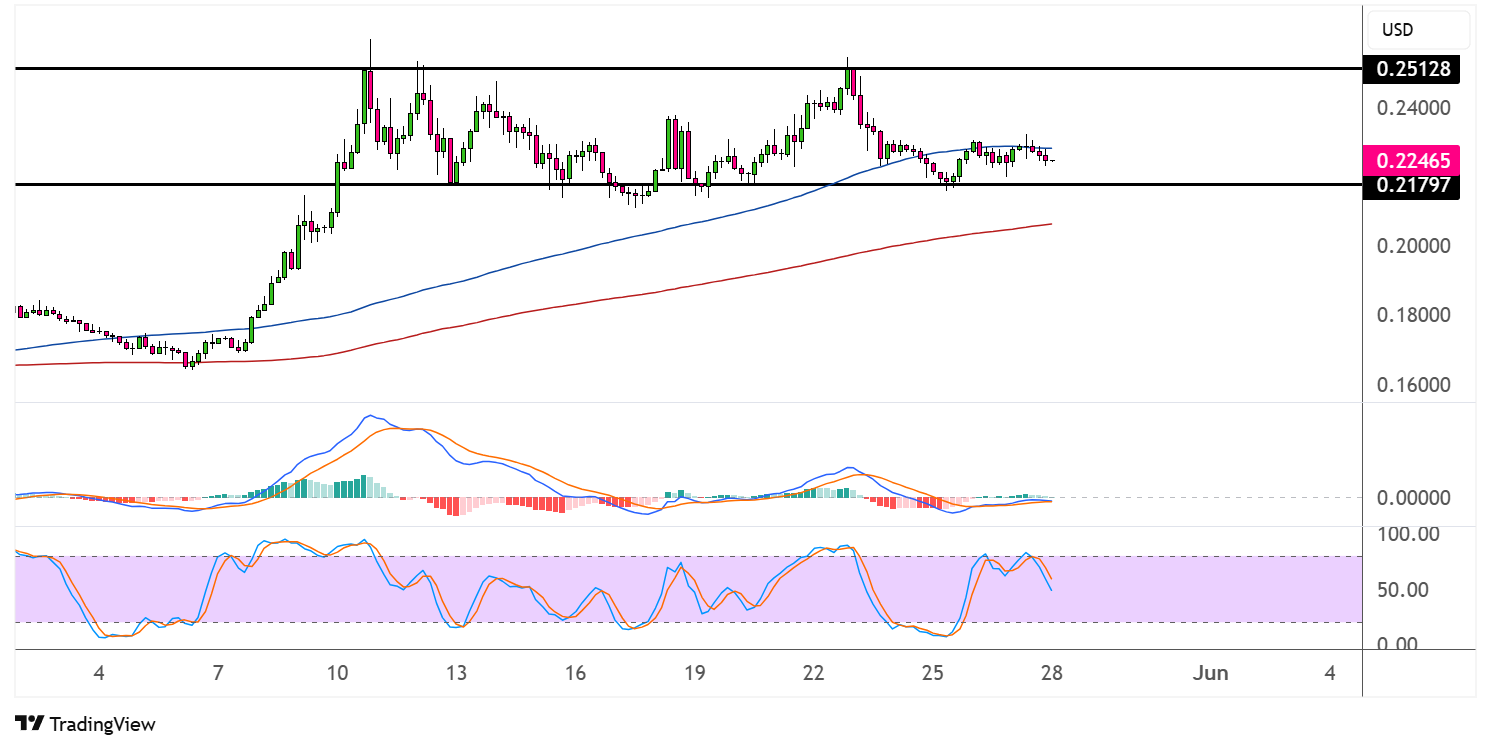Click the 0.00000 zero line label of MACD pane
1491x750 pixels.
[x=1414, y=496]
